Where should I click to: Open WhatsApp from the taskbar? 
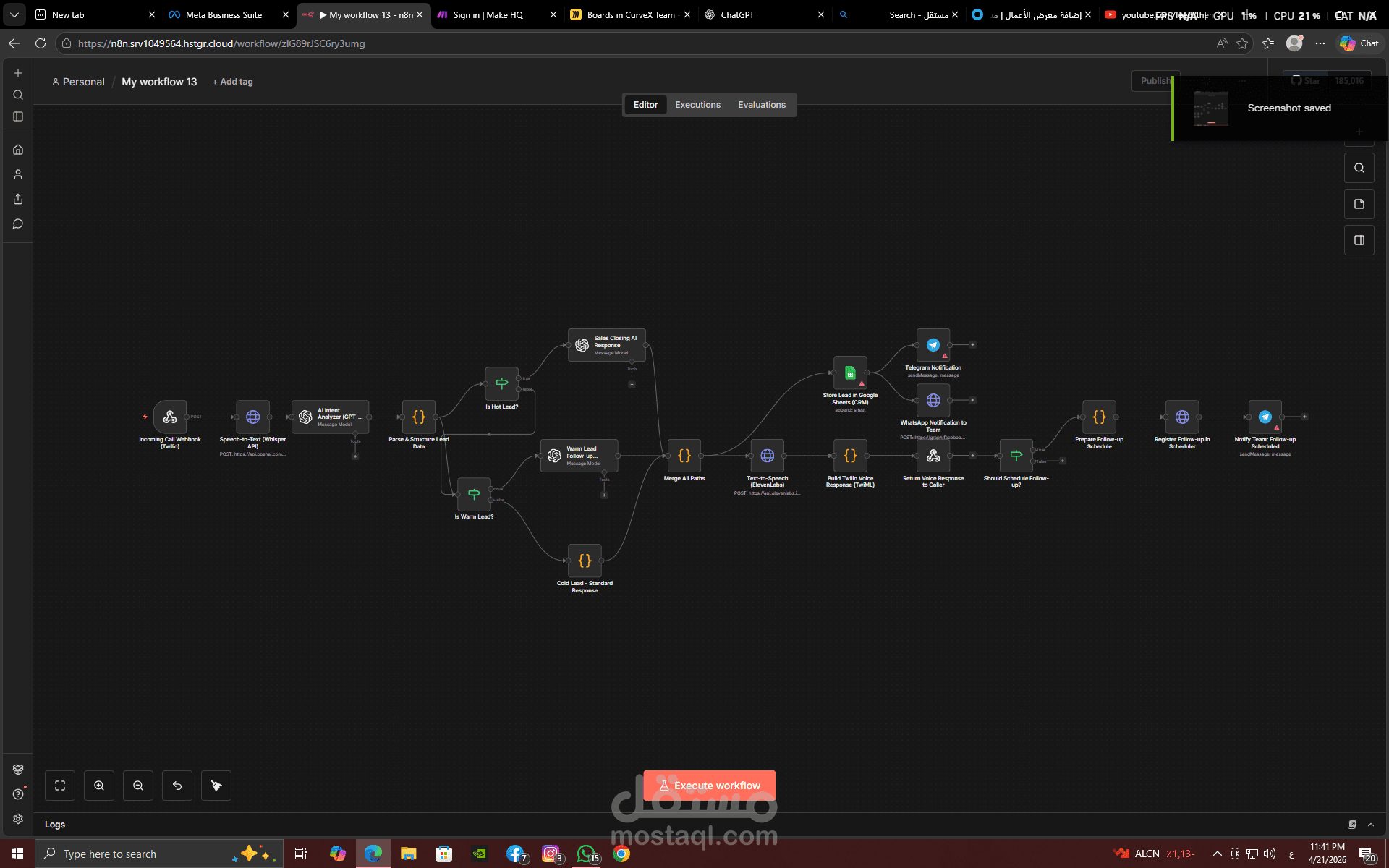coord(587,854)
